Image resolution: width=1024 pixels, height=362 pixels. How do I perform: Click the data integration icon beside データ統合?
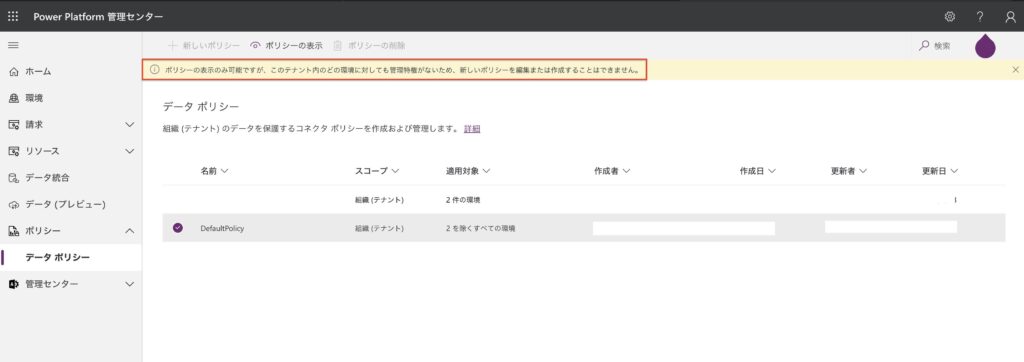click(x=14, y=178)
